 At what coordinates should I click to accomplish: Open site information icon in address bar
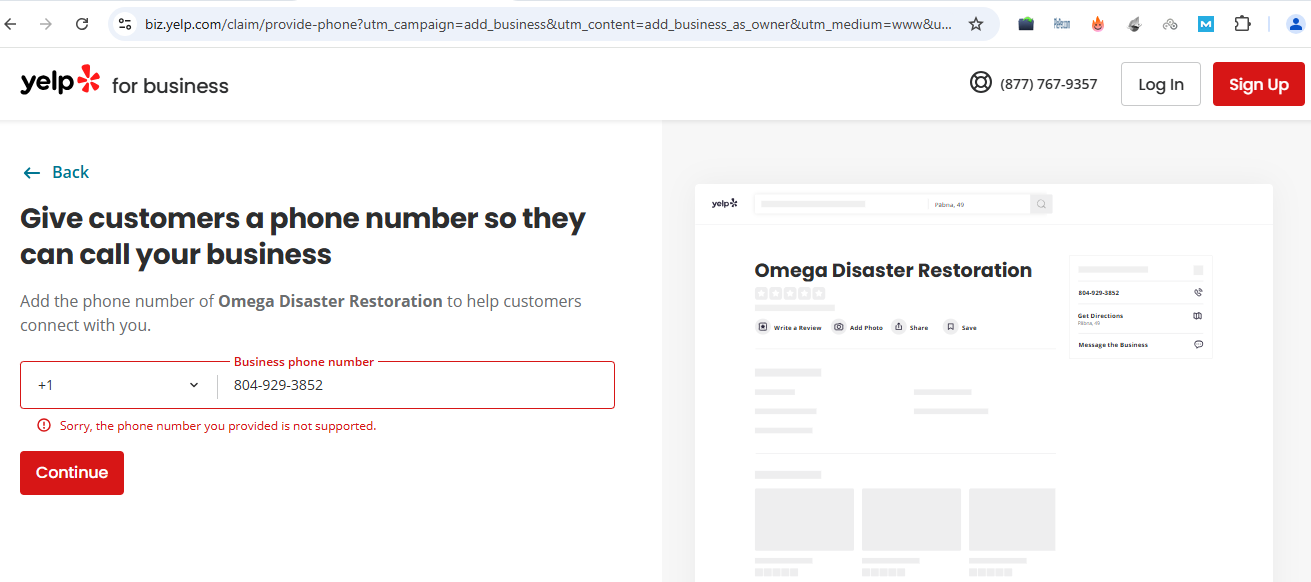pos(124,24)
